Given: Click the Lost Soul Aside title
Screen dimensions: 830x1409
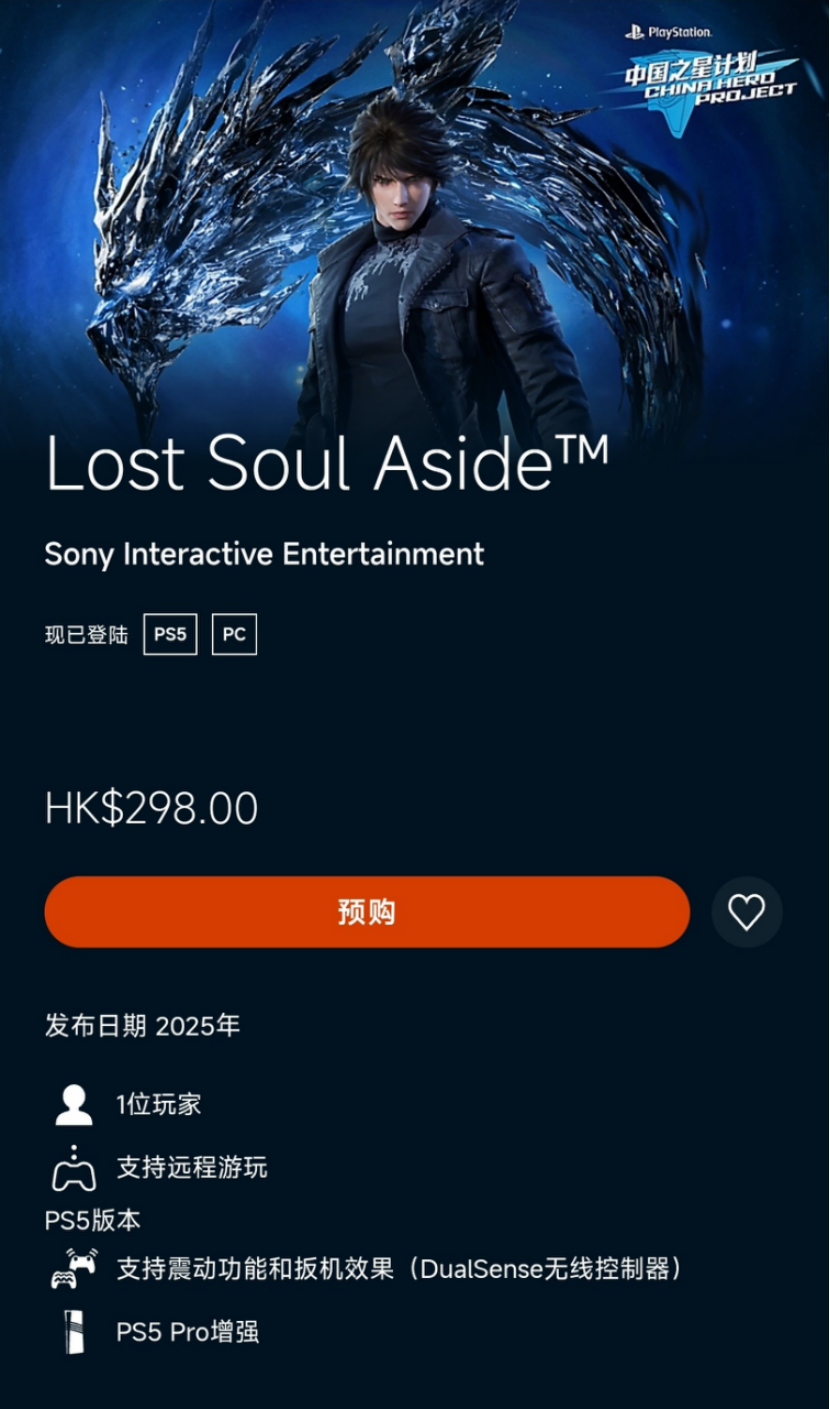Looking at the screenshot, I should [x=327, y=463].
